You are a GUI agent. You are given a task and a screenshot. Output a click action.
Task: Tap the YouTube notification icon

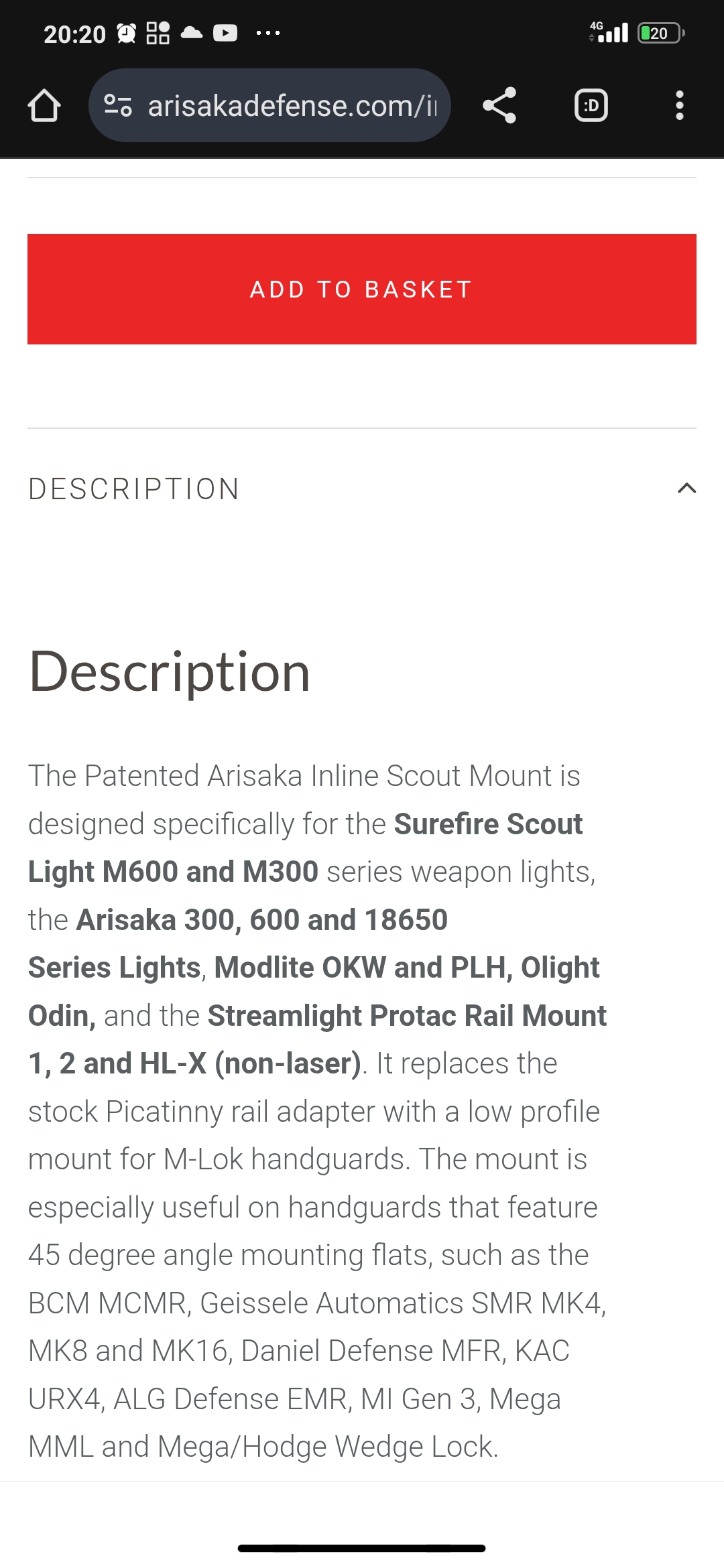pos(225,33)
